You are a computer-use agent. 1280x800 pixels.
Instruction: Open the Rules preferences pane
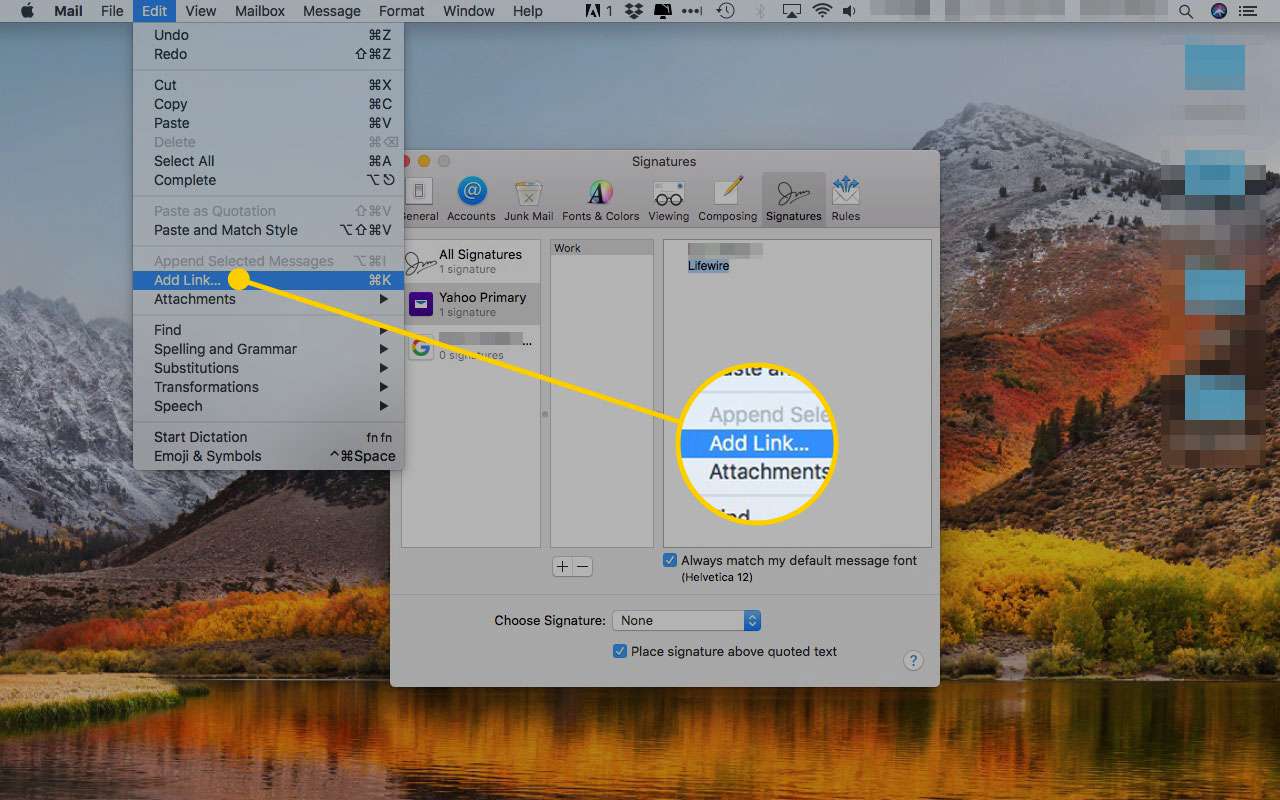(x=845, y=199)
